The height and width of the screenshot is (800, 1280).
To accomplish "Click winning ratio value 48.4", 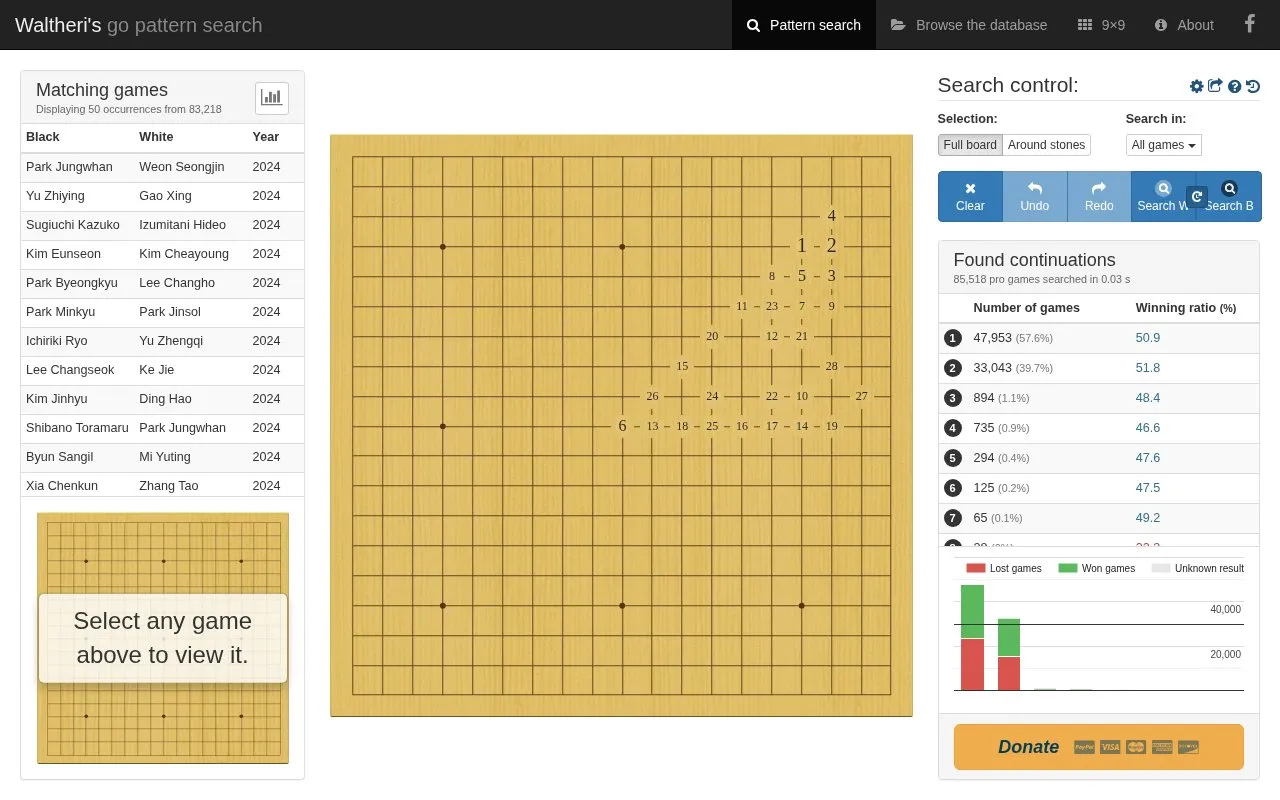I will pyautogui.click(x=1148, y=398).
